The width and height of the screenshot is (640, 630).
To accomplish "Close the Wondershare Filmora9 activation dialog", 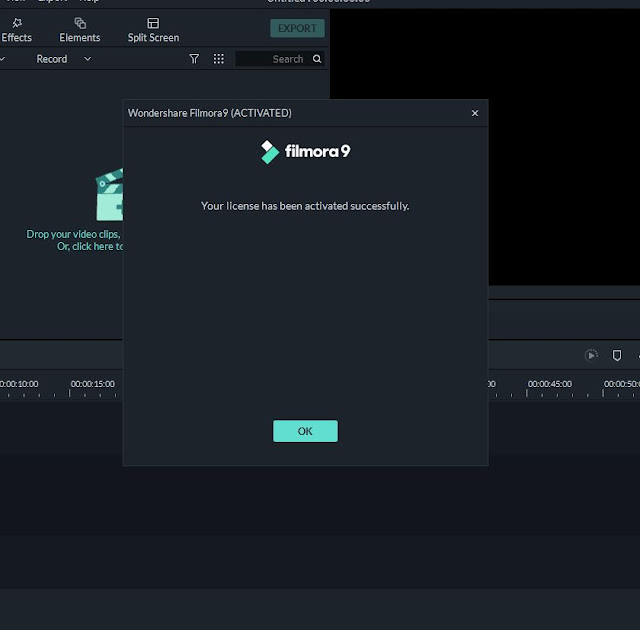I will [475, 113].
